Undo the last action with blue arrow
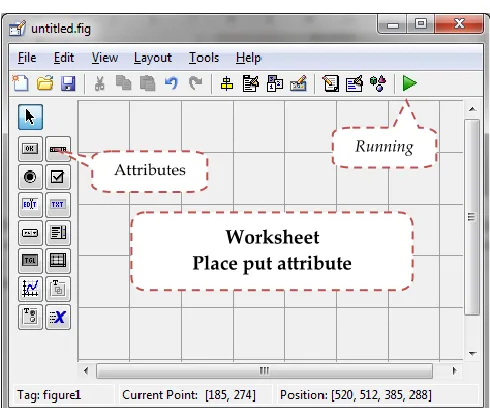 click(x=171, y=83)
